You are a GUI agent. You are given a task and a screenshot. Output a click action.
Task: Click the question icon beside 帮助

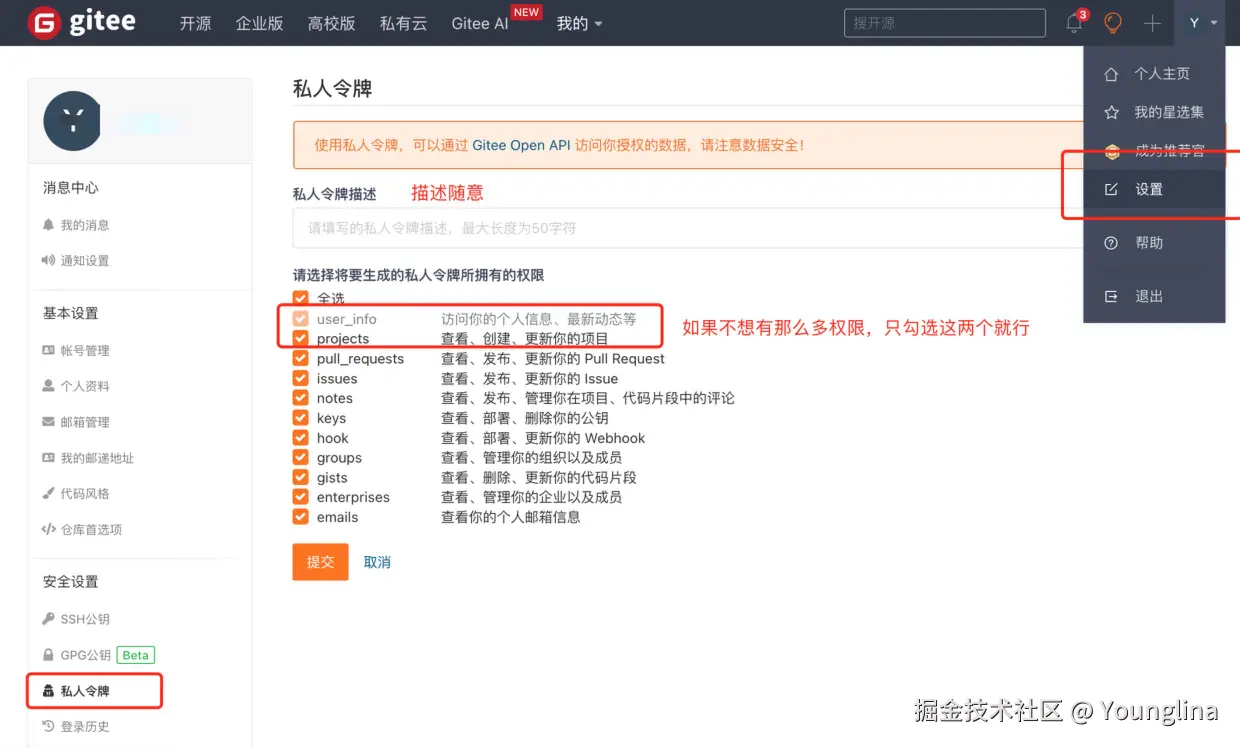(x=1111, y=243)
